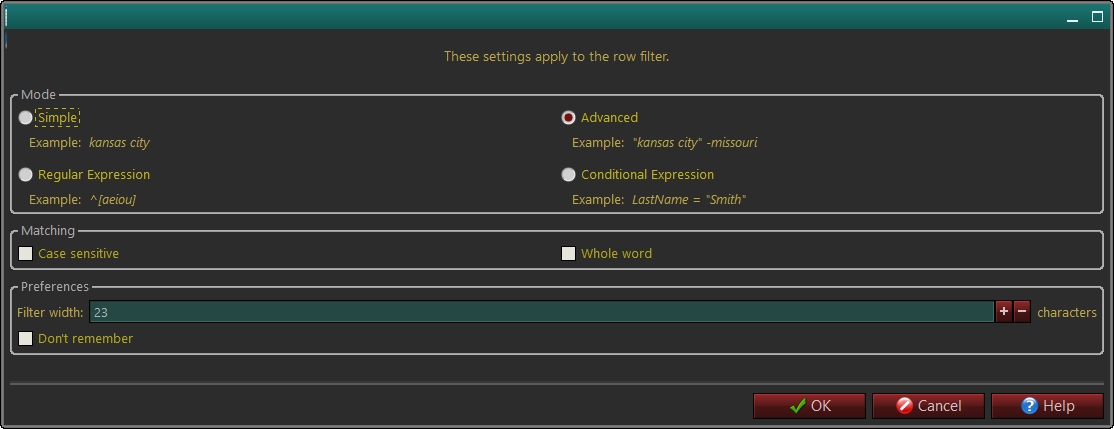Screen dimensions: 1114x429
Task: Confirm settings with the OK button
Action: pyautogui.click(x=809, y=406)
